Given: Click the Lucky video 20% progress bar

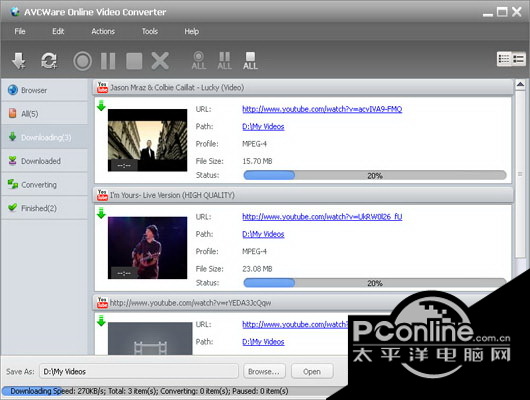Looking at the screenshot, I should click(x=375, y=175).
